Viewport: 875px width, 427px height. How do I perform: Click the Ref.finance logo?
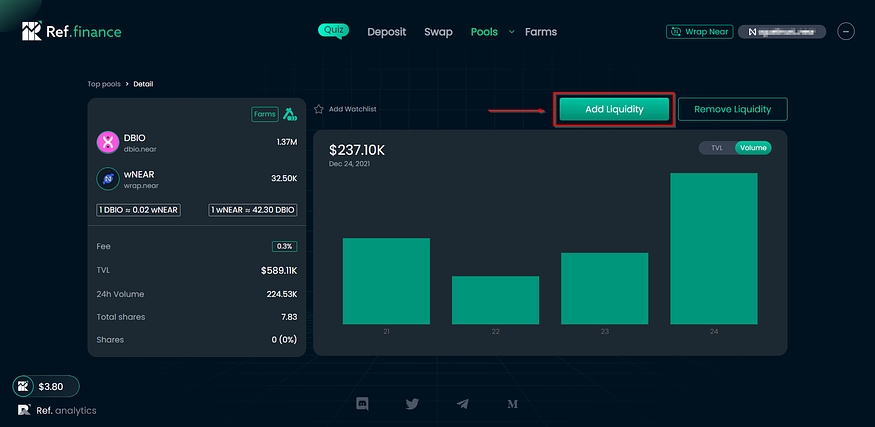click(x=71, y=32)
